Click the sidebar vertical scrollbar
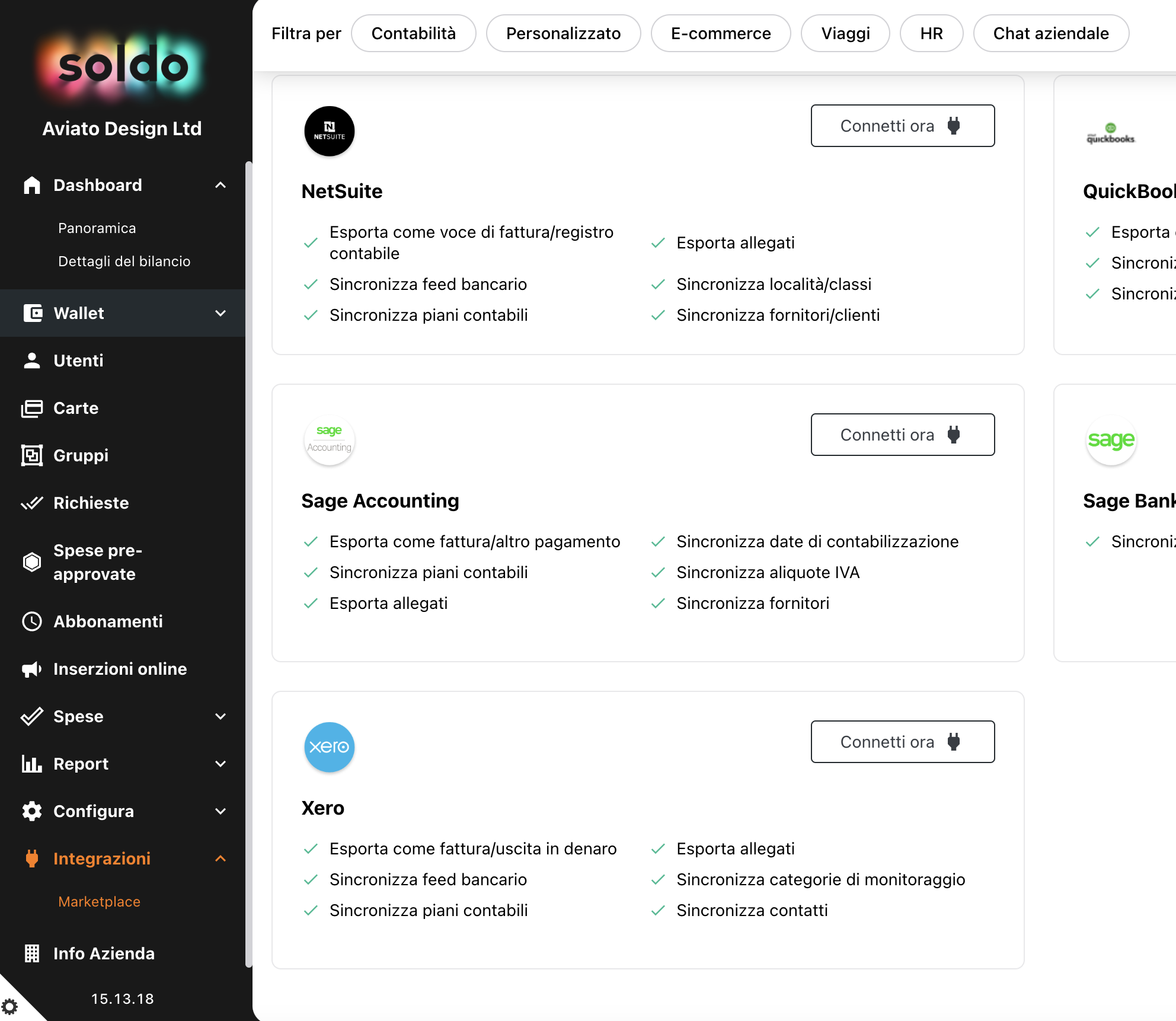Screen dimensions: 1176x1021 (x=249, y=563)
